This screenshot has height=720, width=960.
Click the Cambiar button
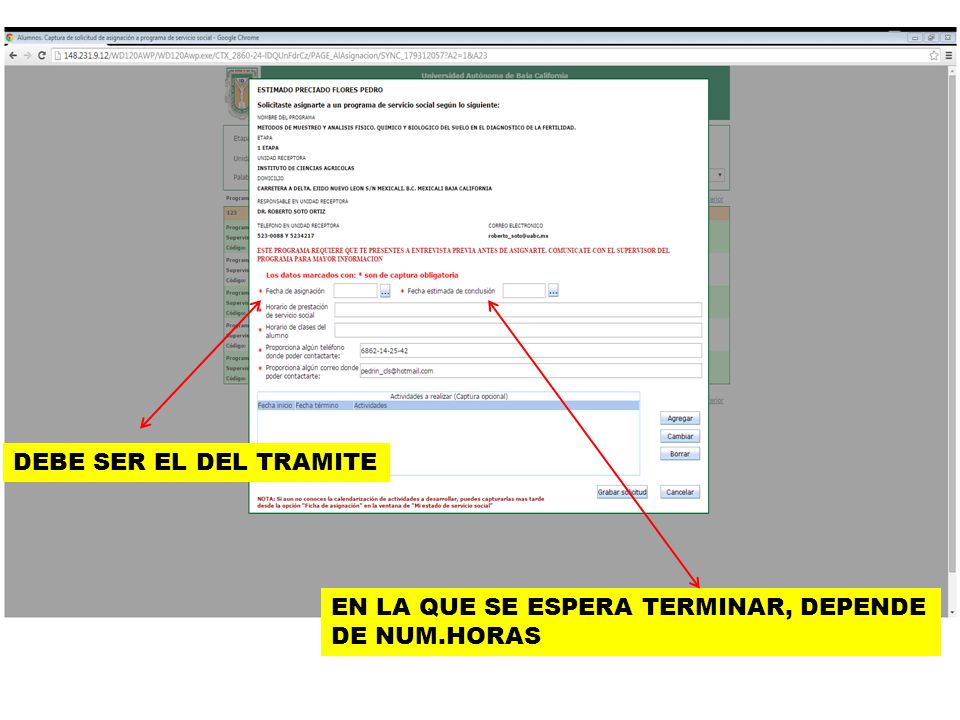click(680, 437)
